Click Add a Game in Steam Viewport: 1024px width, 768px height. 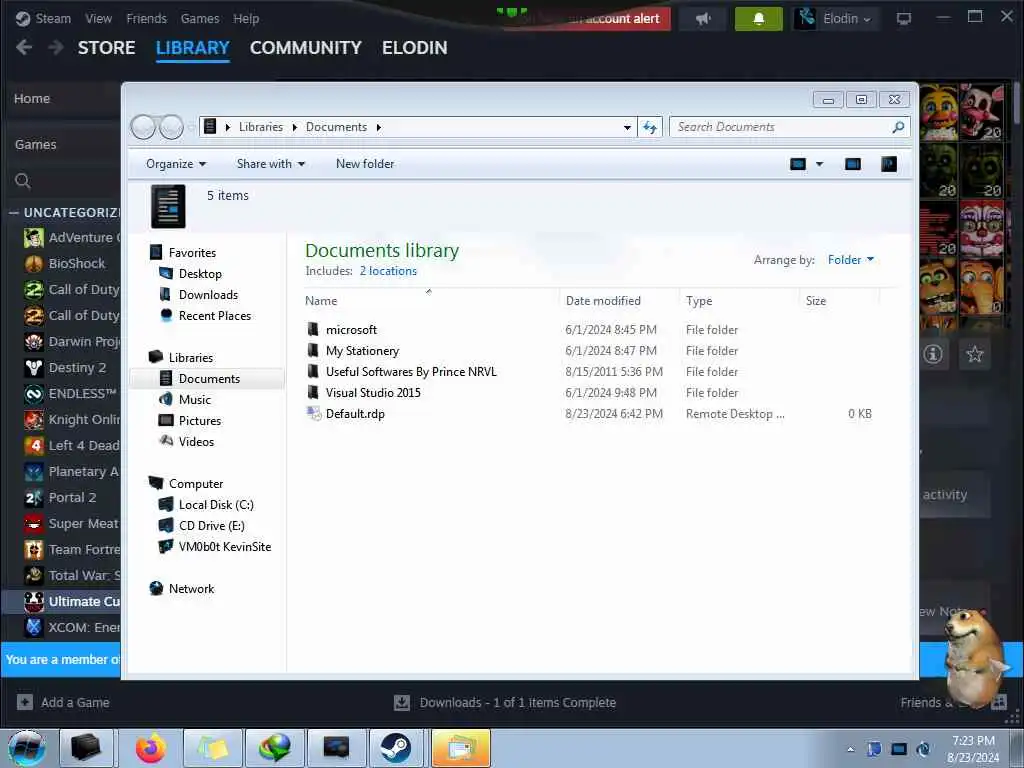coord(63,703)
